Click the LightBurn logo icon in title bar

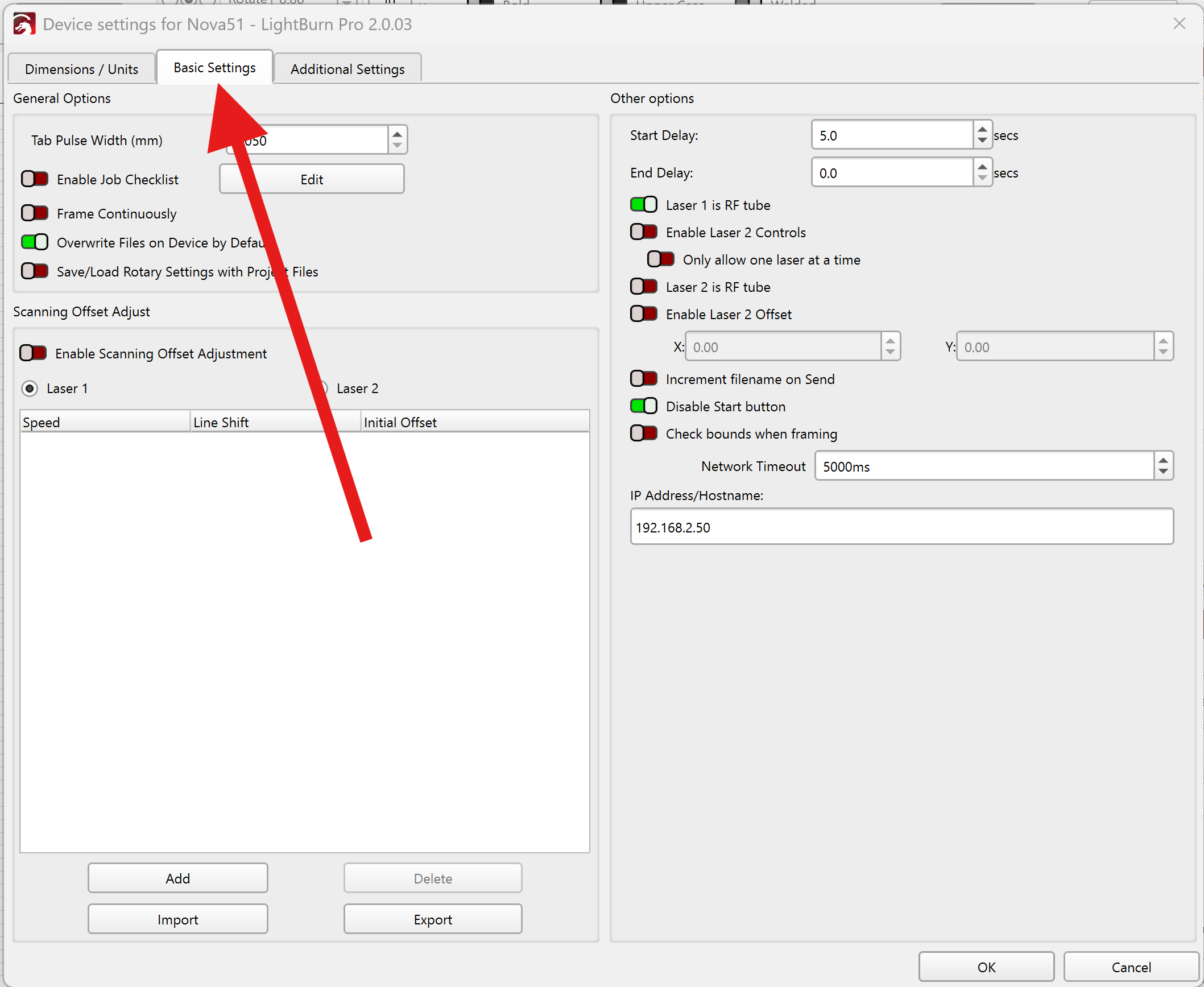point(24,24)
